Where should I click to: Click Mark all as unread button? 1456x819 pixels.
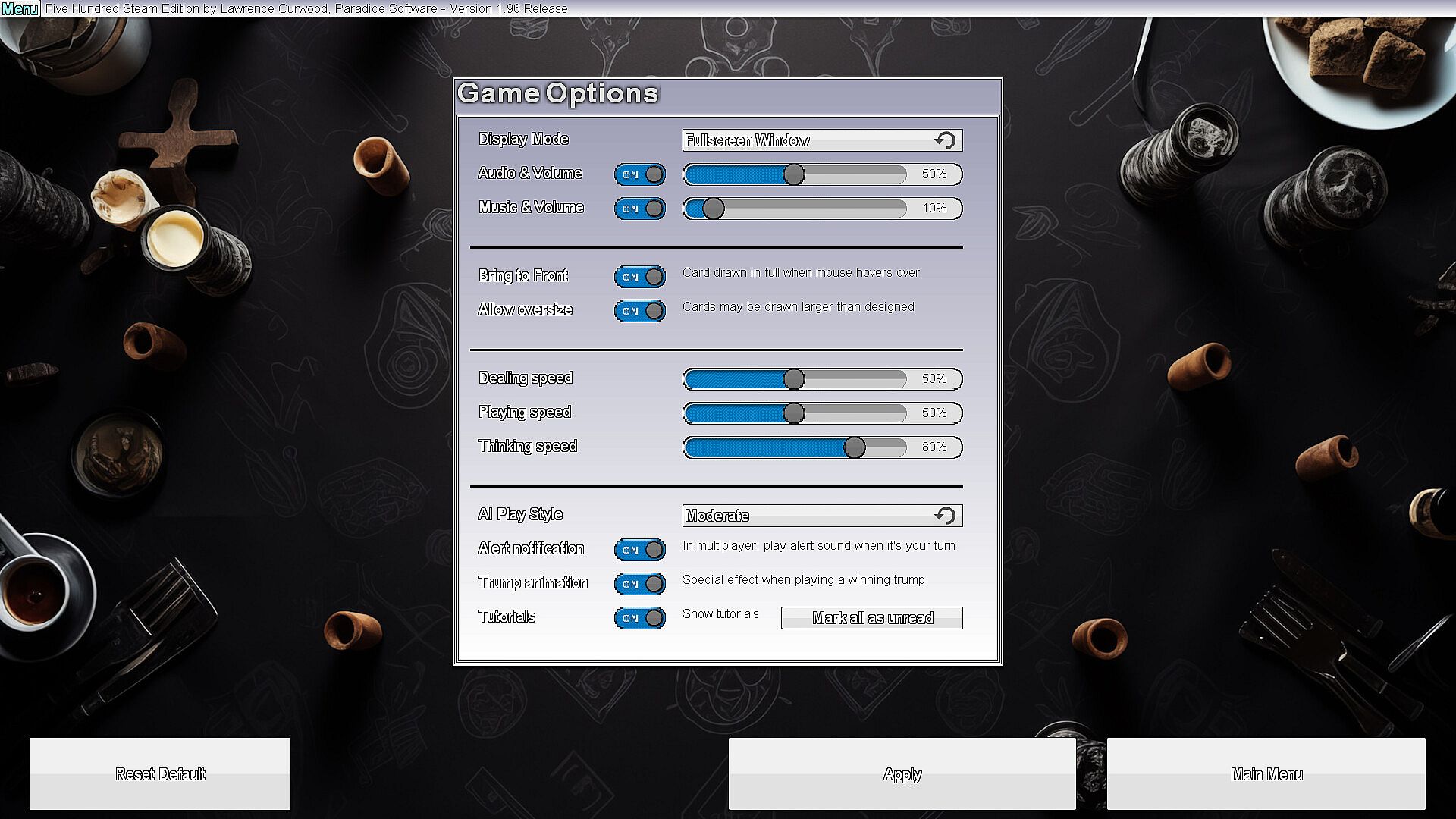871,618
